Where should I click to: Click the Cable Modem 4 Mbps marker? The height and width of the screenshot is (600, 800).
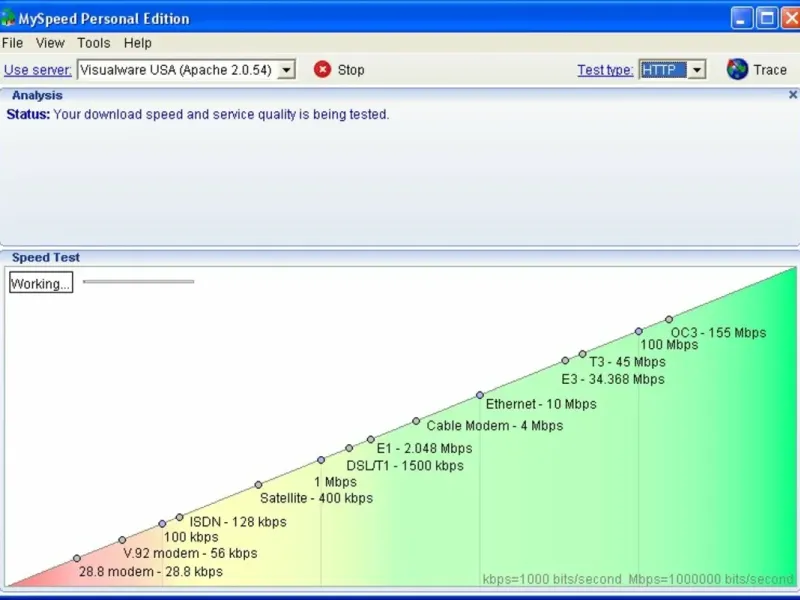pos(416,421)
